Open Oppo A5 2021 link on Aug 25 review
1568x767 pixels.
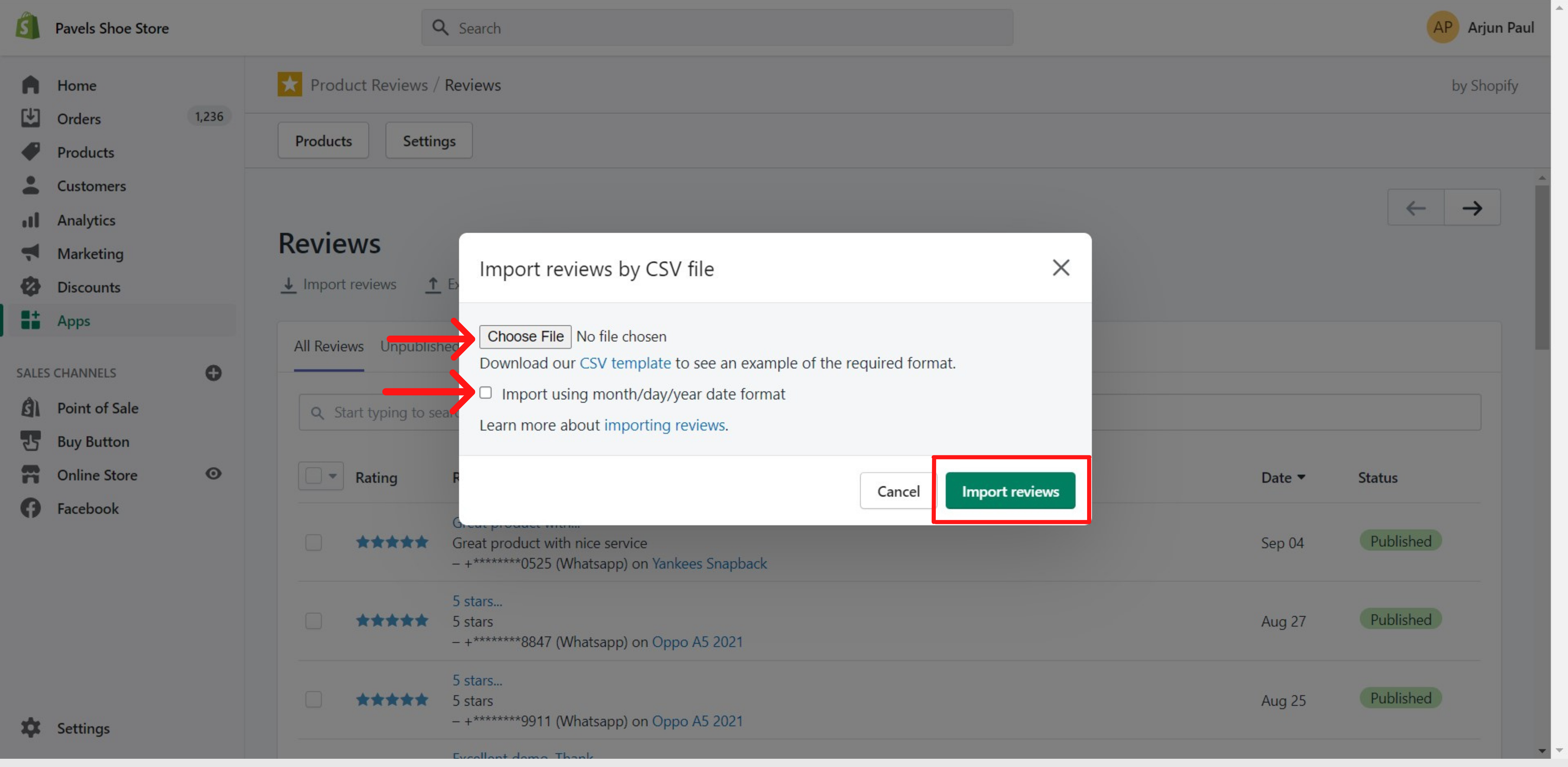pyautogui.click(x=697, y=721)
